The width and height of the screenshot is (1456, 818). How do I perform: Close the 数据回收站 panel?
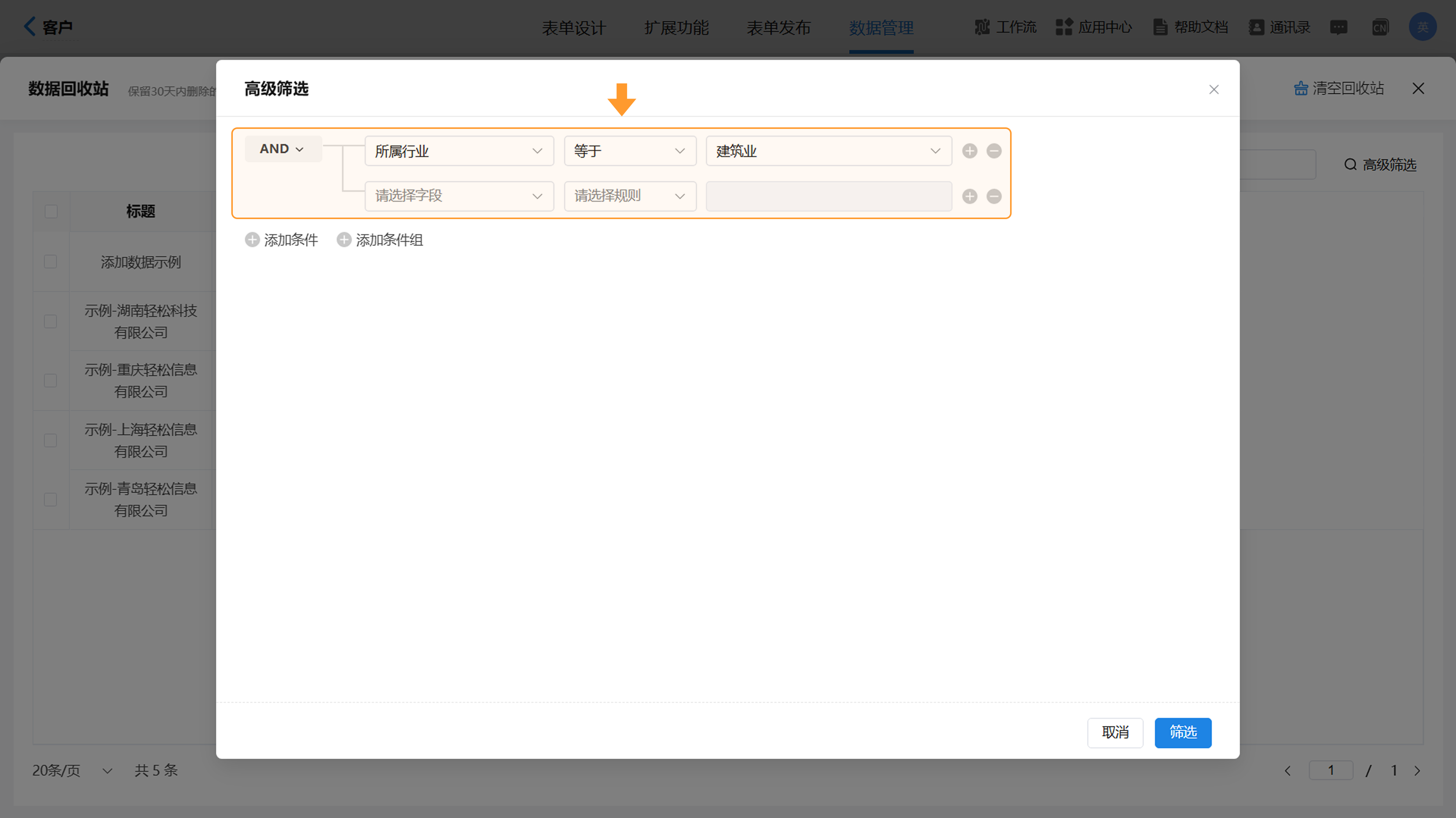click(1418, 88)
